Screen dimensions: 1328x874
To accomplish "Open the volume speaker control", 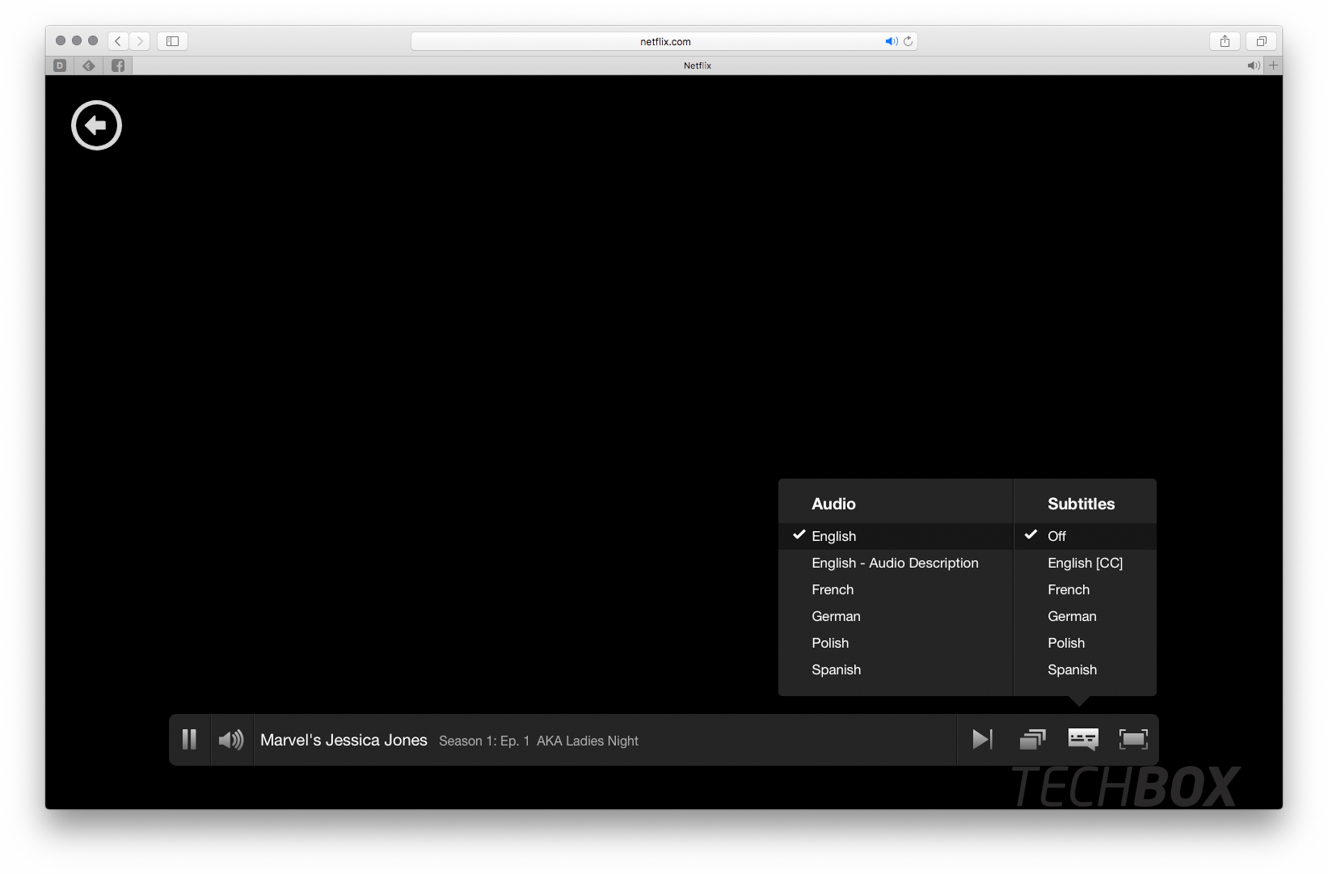I will 231,739.
